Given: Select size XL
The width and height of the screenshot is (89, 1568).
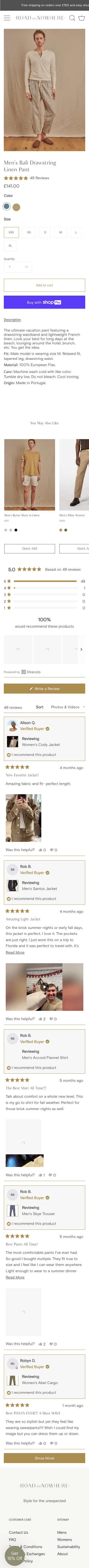Looking at the screenshot, I should tap(10, 245).
